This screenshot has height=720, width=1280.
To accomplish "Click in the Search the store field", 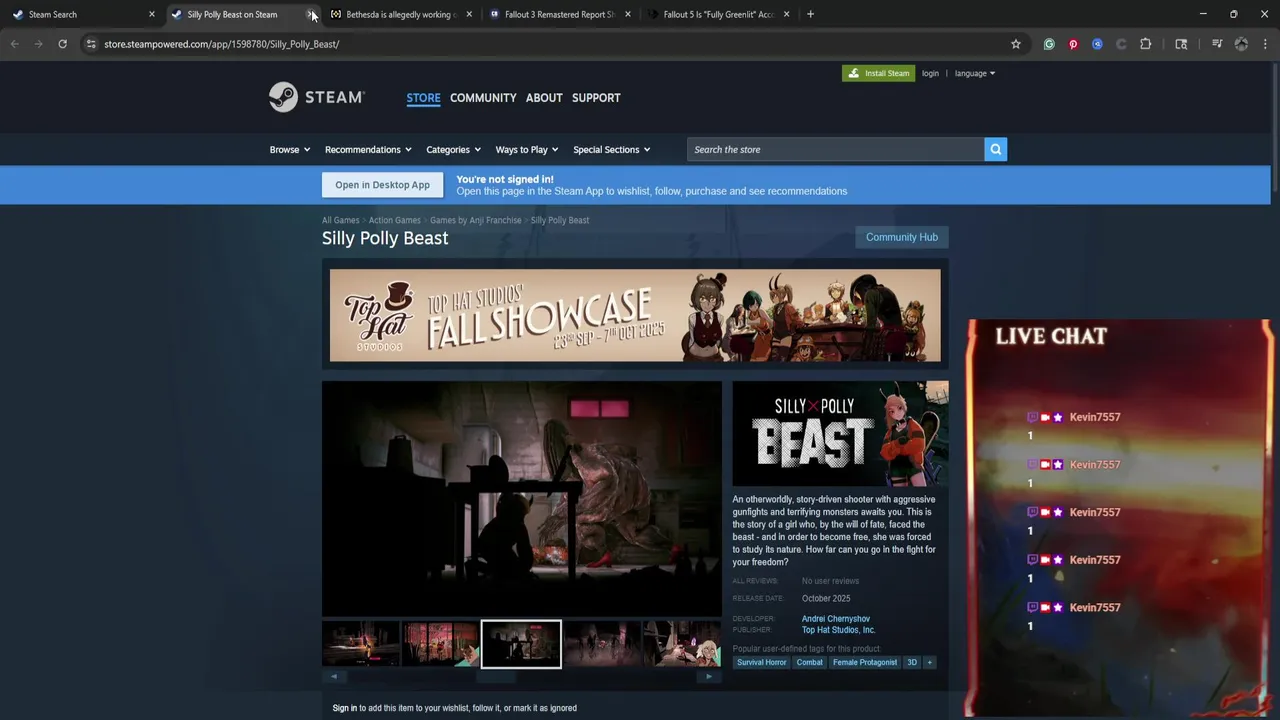I will pos(835,149).
